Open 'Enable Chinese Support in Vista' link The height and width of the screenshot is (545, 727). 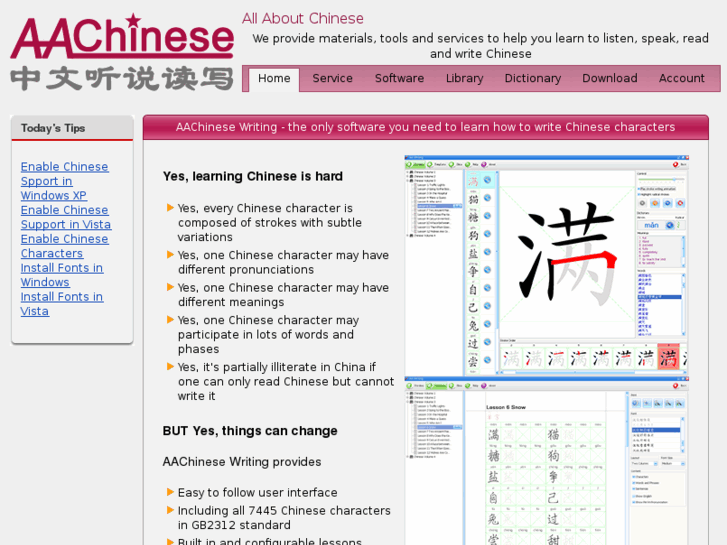pos(66,217)
